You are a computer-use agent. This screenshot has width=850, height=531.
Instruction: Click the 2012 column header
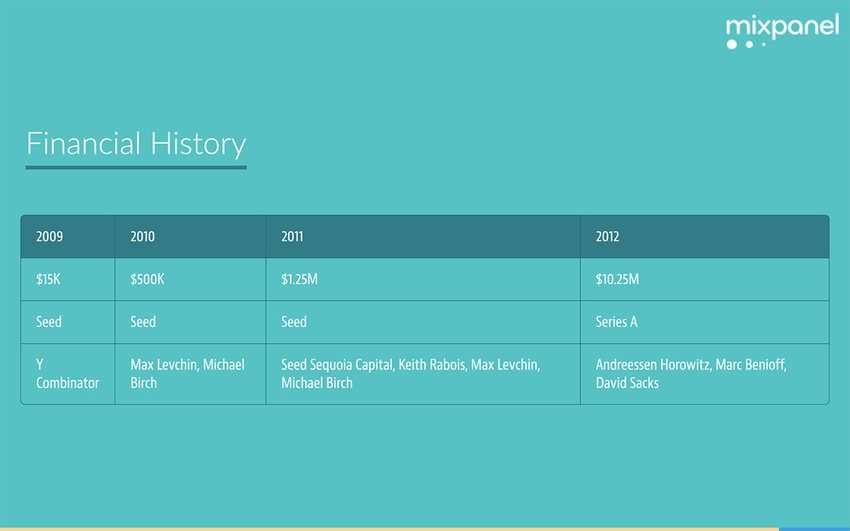[705, 237]
